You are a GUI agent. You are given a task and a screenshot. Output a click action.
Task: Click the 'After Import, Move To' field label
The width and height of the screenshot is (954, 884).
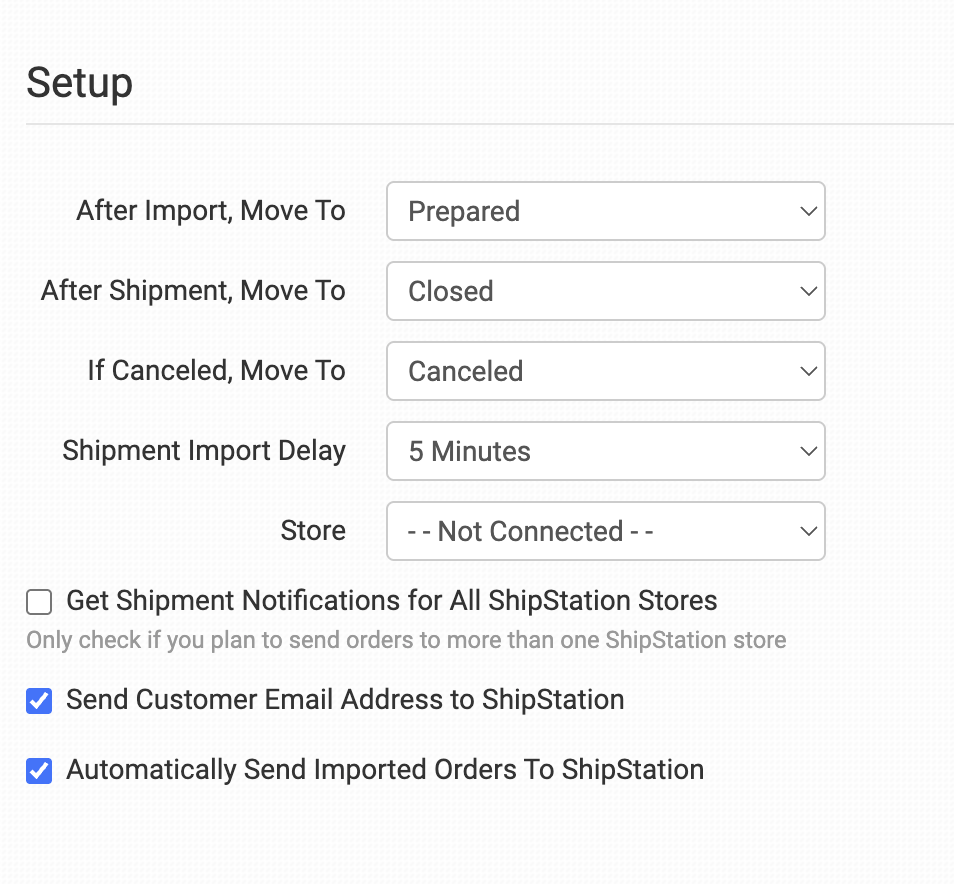click(211, 211)
